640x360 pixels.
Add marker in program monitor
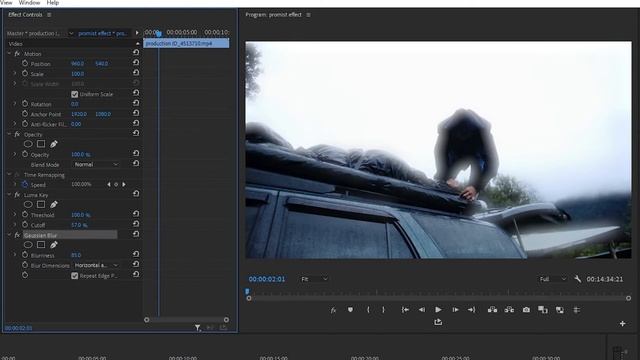point(350,310)
